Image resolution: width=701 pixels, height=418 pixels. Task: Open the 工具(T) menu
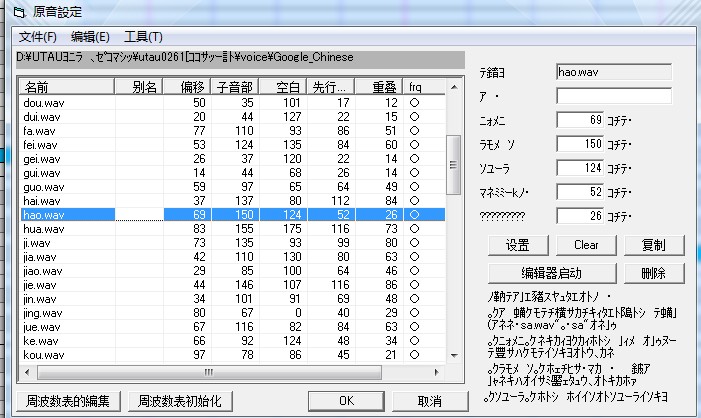143,37
